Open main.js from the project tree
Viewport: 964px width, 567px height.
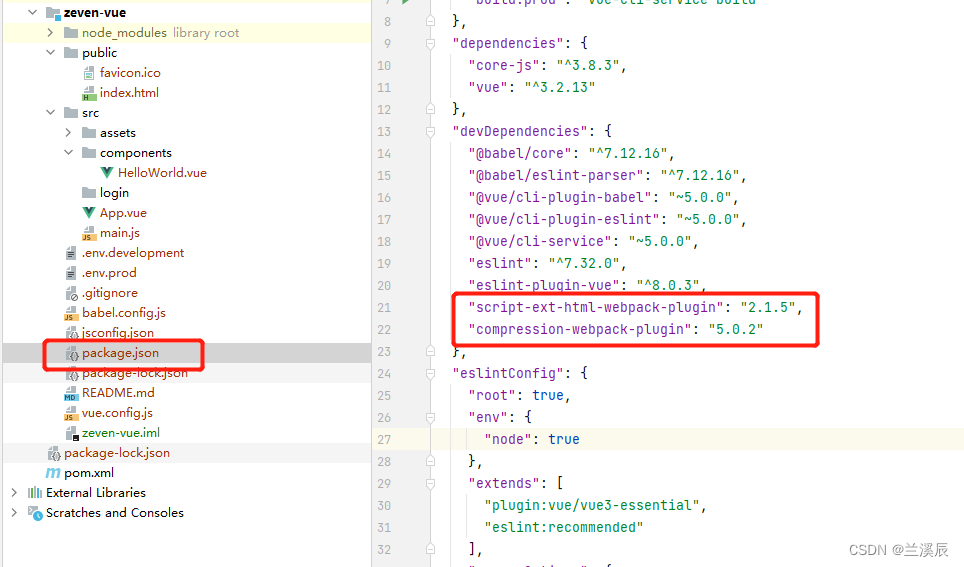click(119, 233)
